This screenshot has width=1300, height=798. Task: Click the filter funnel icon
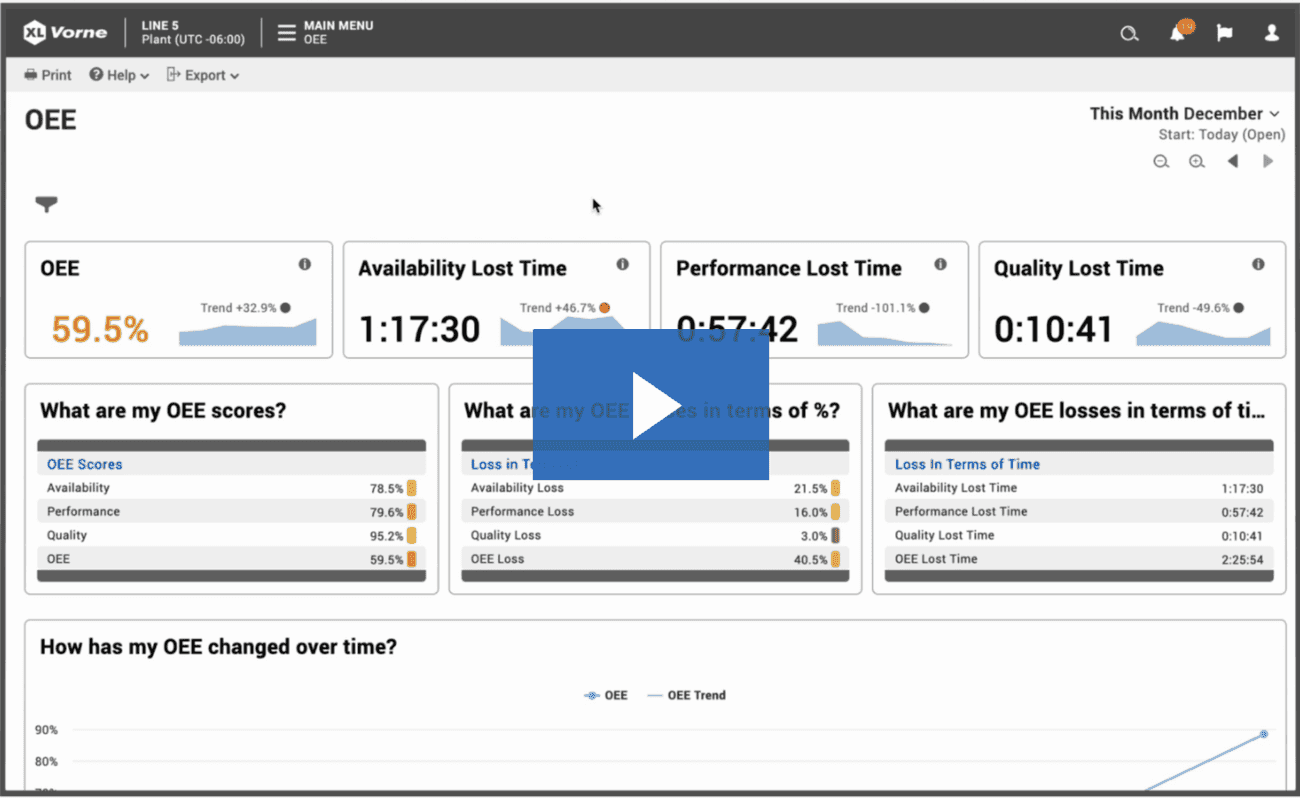click(x=46, y=204)
